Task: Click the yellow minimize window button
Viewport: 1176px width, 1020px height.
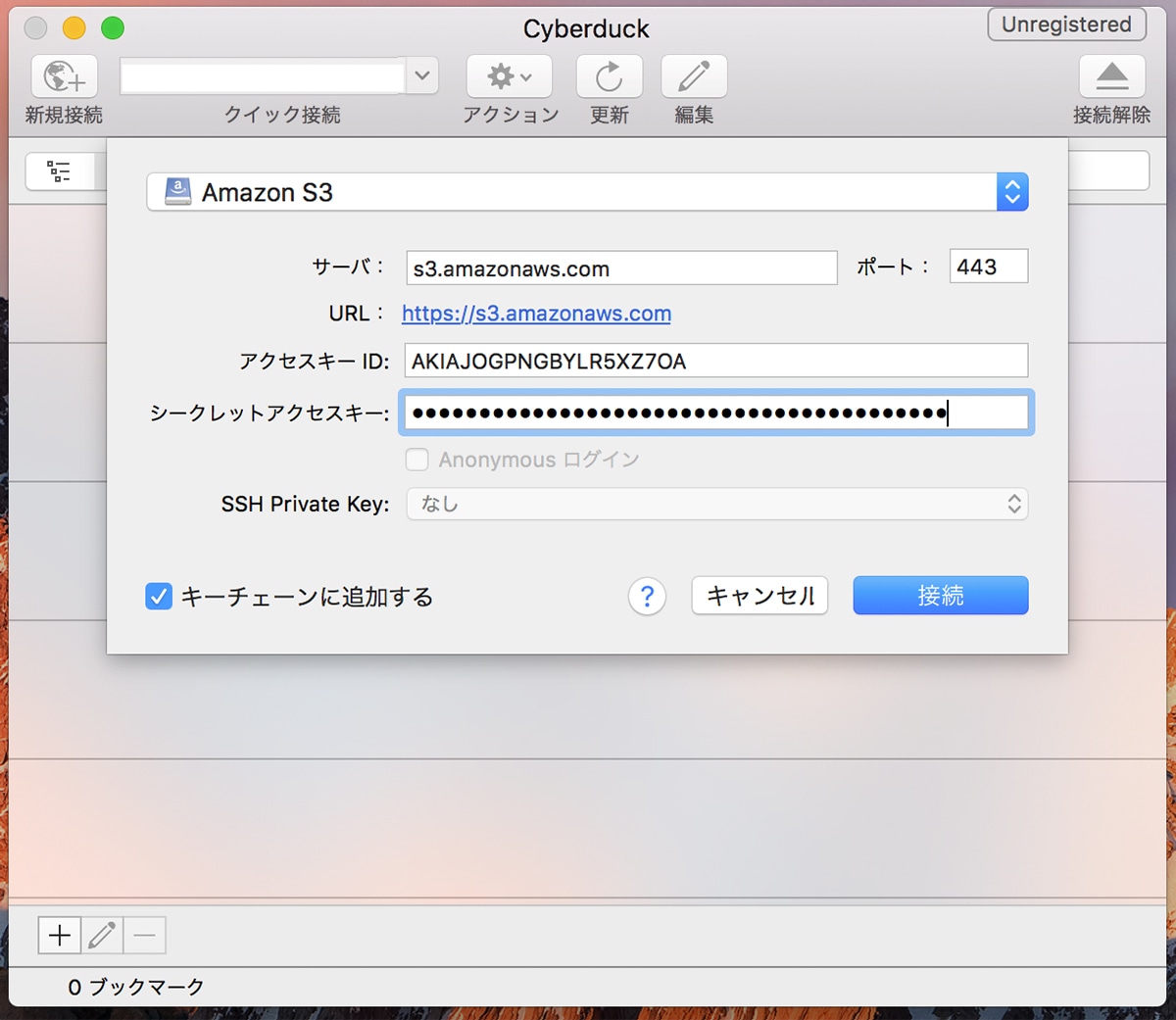Action: coord(73,28)
